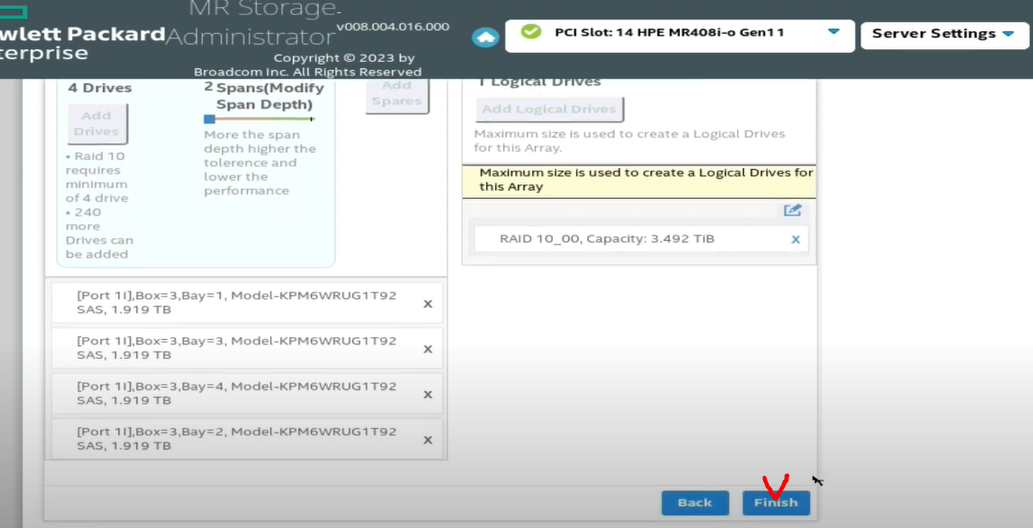Click the Back button

(x=695, y=503)
